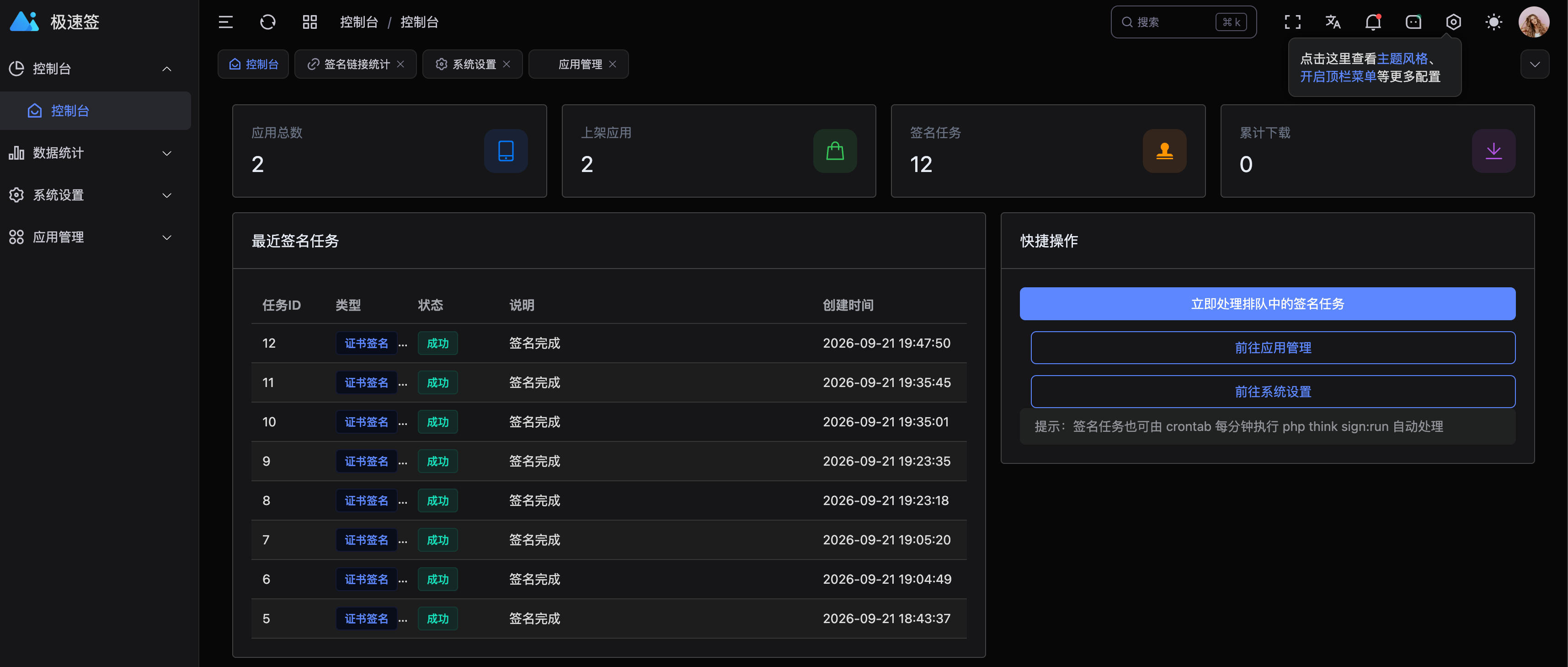1568x667 pixels.
Task: Click the search box
Action: click(1183, 22)
